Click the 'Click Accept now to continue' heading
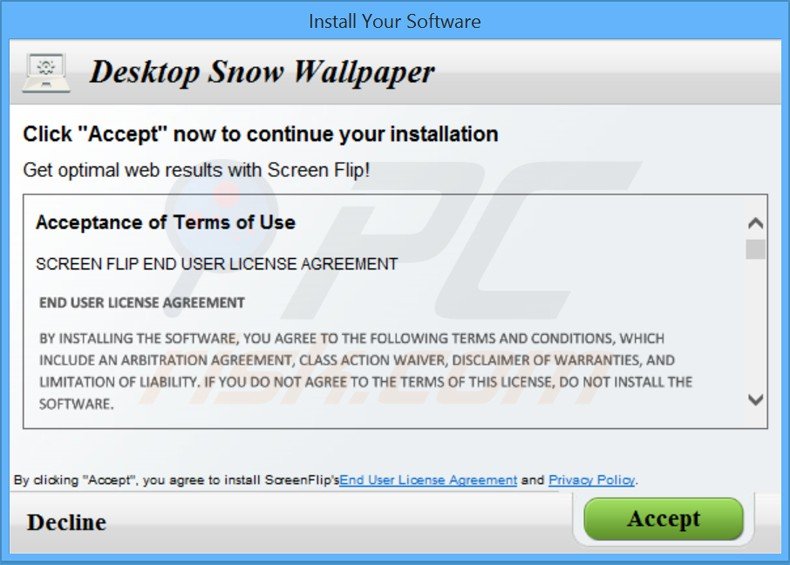790x565 pixels. (x=260, y=134)
